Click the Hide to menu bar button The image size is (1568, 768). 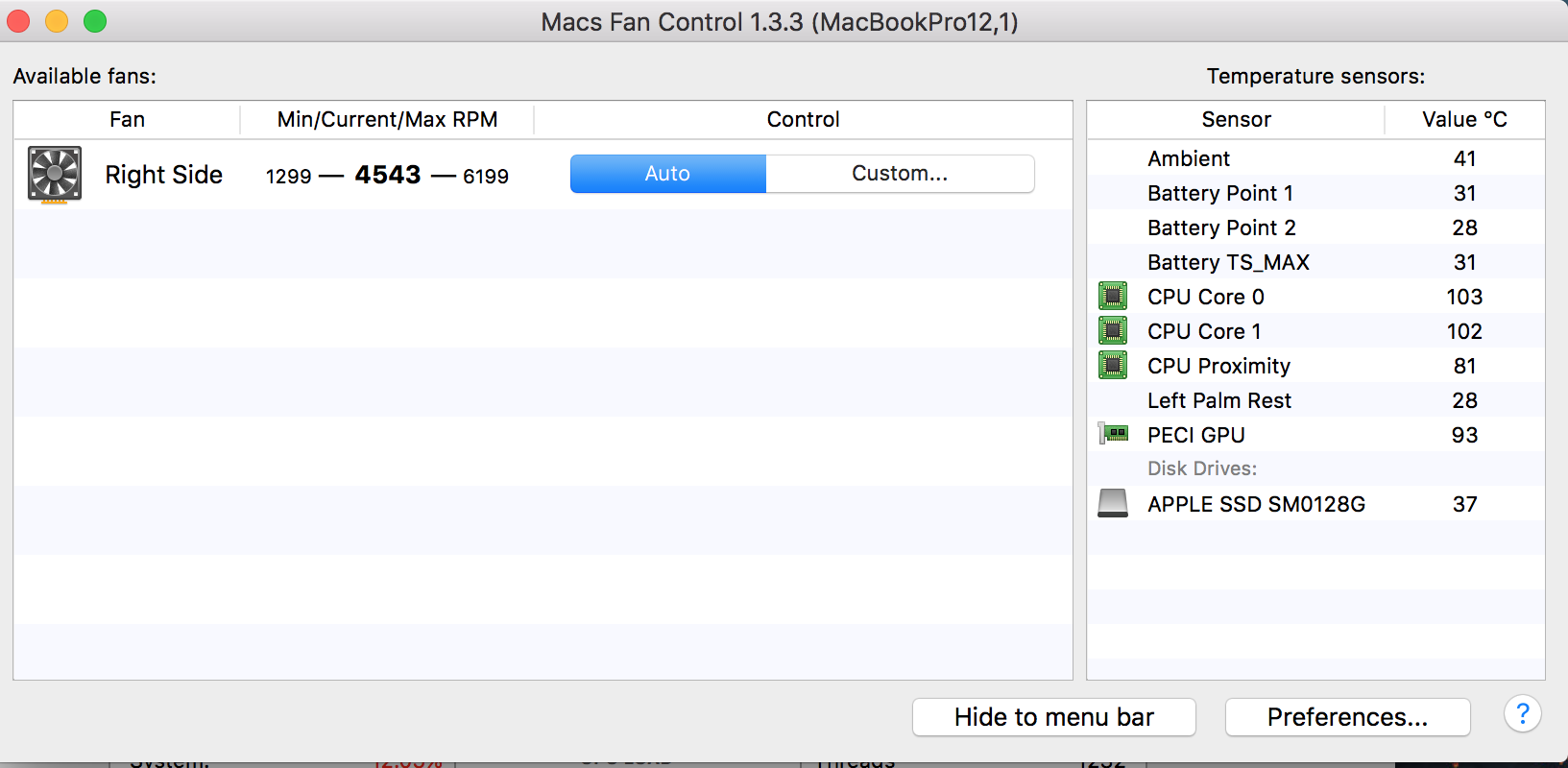[x=1053, y=717]
